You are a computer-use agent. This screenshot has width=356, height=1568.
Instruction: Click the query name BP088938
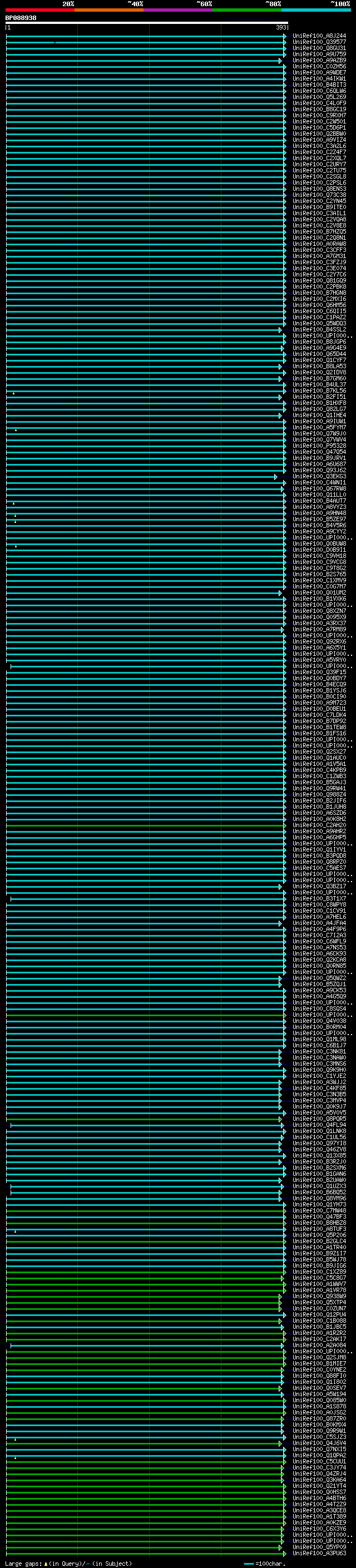[21, 18]
